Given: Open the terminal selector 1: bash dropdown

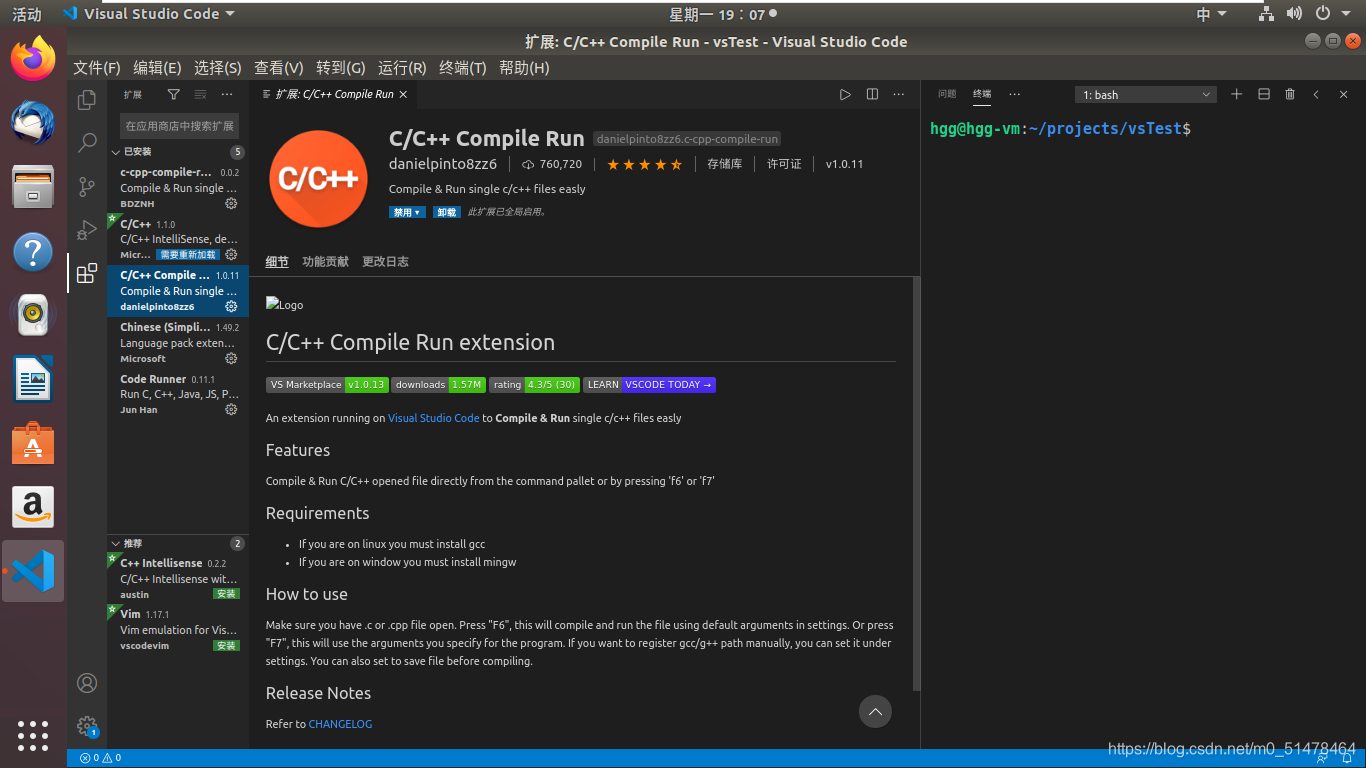Looking at the screenshot, I should click(1146, 94).
